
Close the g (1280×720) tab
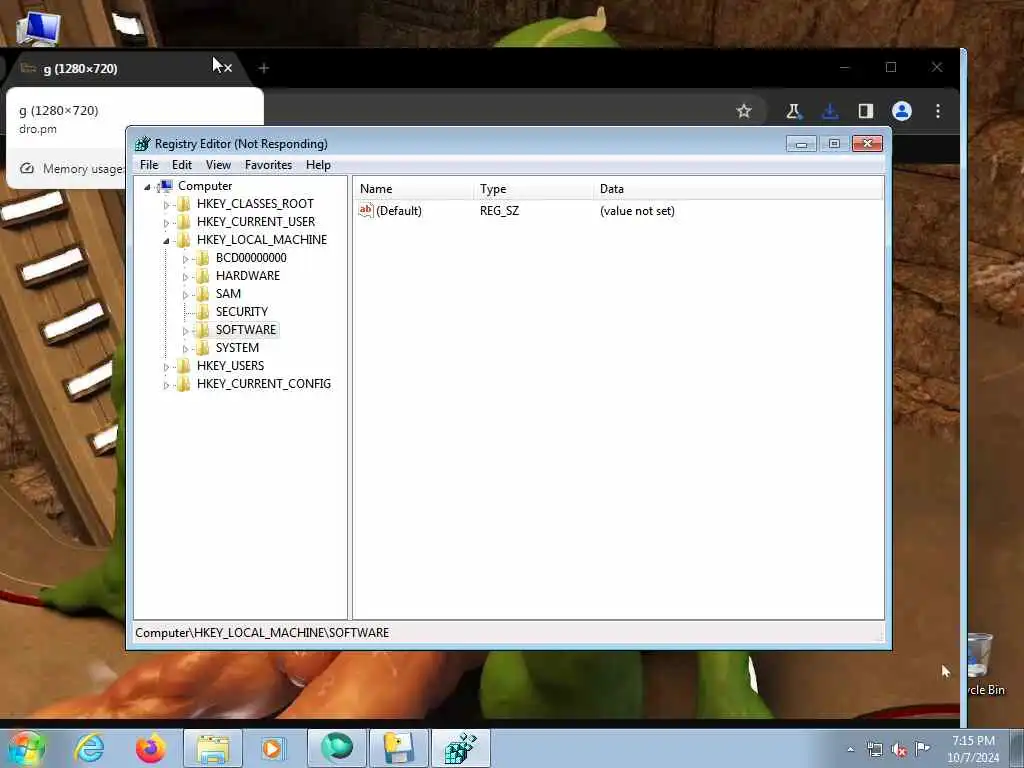coord(228,68)
